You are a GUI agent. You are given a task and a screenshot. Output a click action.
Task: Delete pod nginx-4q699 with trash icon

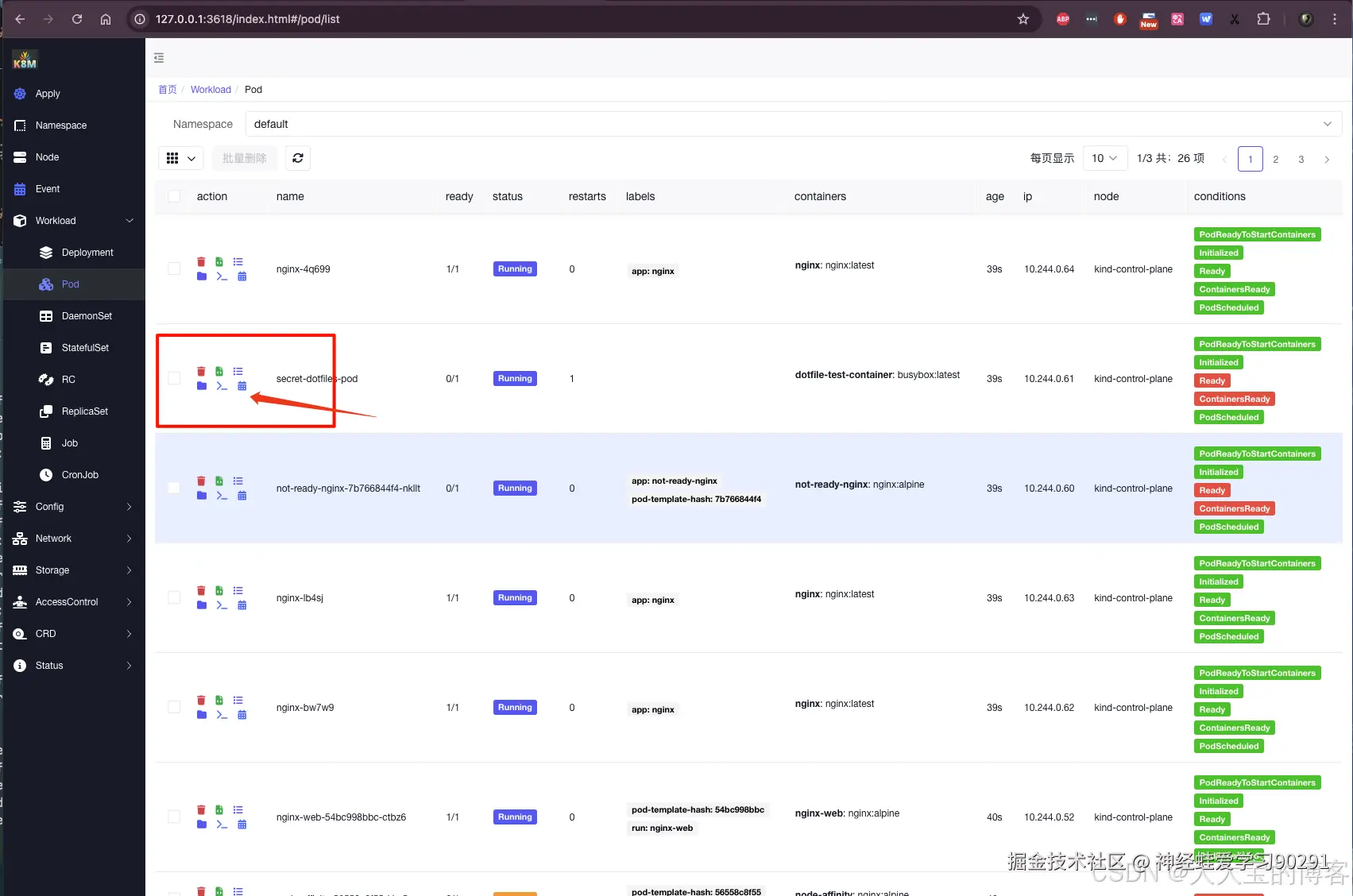coord(201,261)
